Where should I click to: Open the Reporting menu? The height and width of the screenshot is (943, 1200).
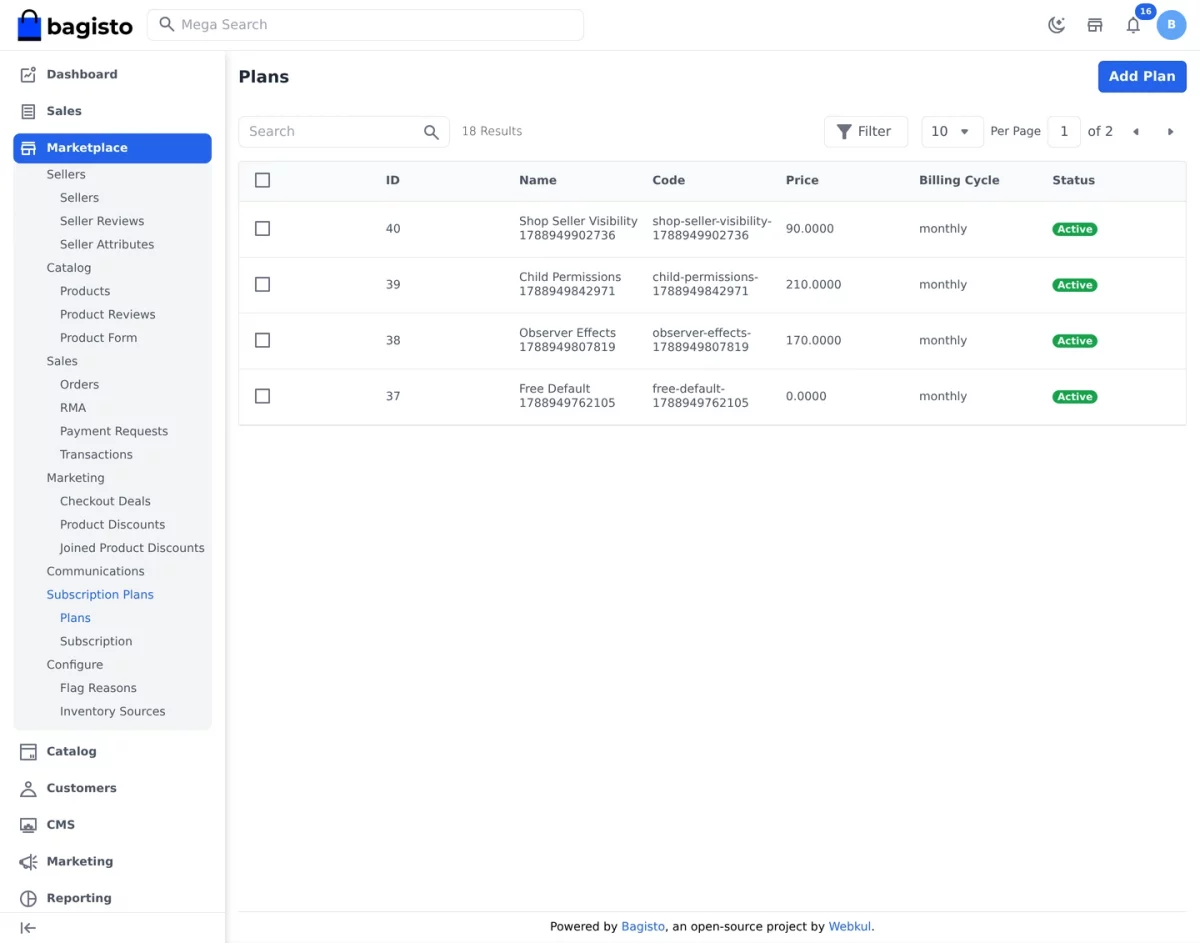click(112, 898)
